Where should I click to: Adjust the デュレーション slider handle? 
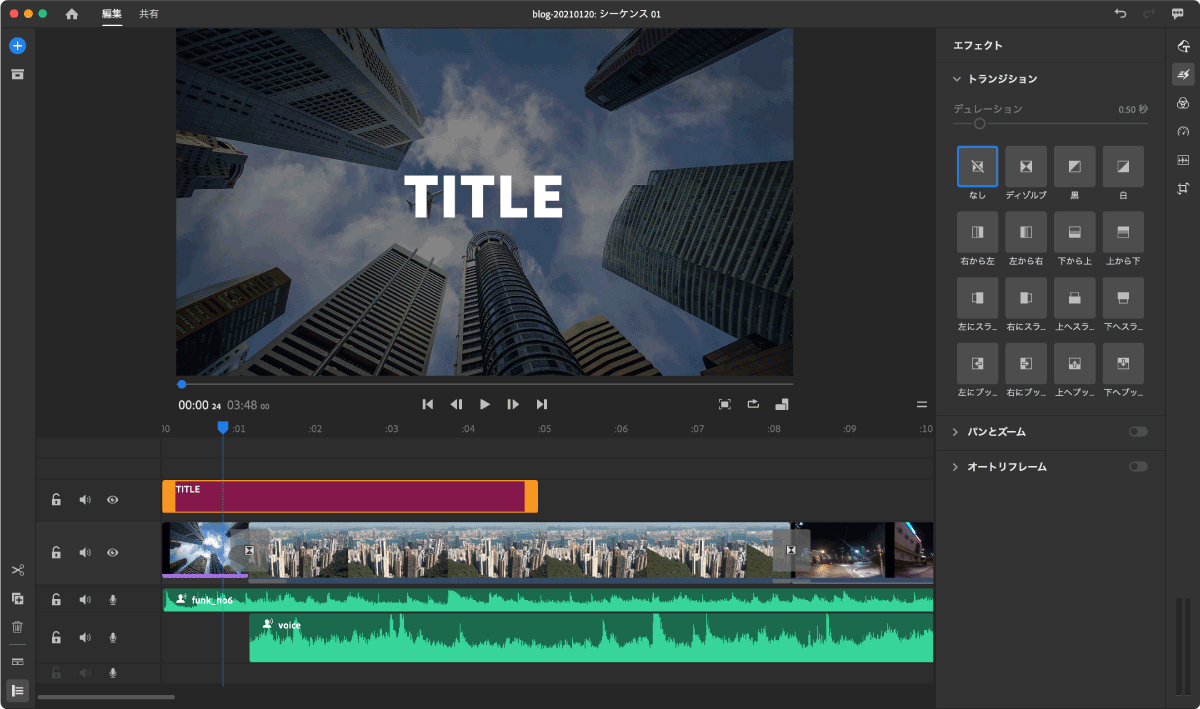(980, 124)
